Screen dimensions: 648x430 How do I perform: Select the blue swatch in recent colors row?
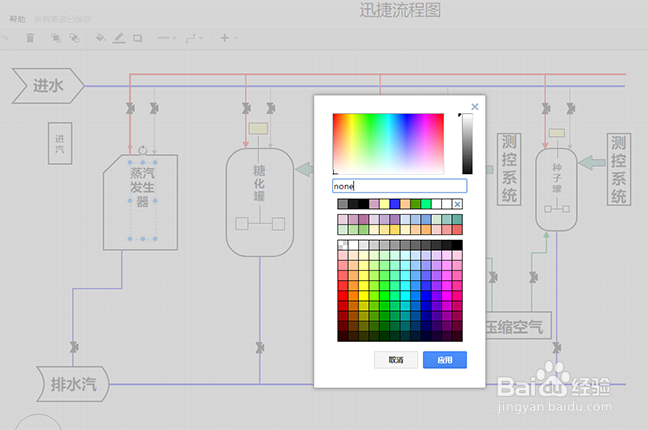[x=395, y=204]
